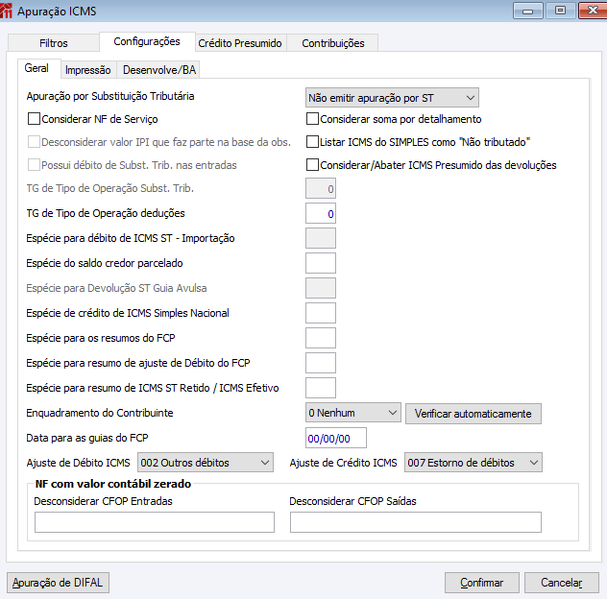Click the Data para as guias do FCP field
This screenshot has height=599, width=607.
point(336,438)
